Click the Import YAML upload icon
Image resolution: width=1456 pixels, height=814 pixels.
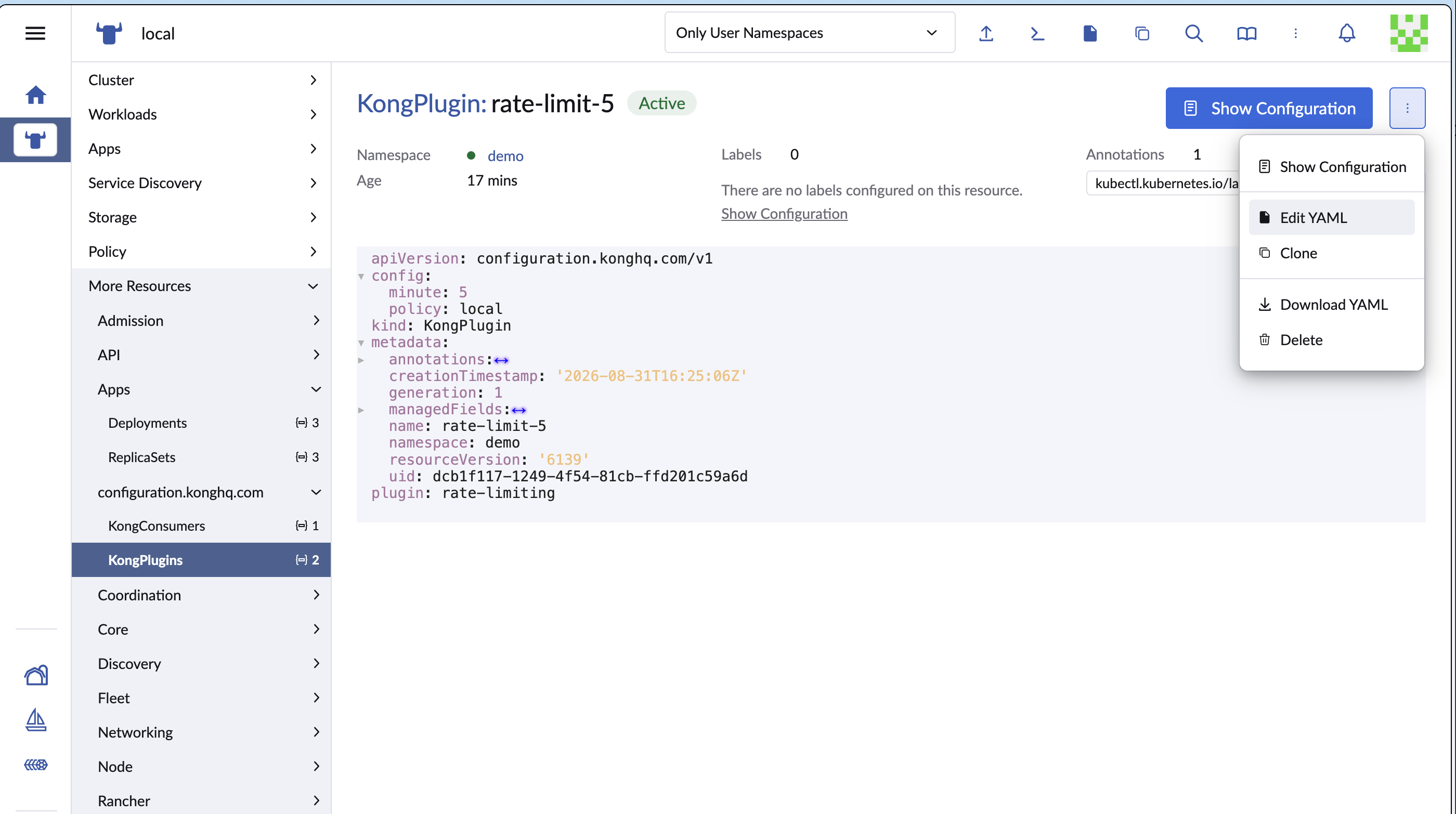[986, 33]
